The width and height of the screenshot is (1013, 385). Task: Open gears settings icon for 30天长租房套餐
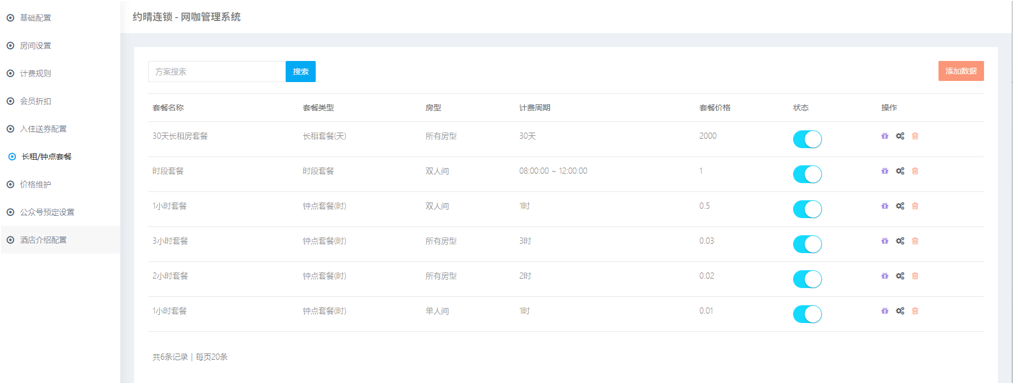point(899,136)
